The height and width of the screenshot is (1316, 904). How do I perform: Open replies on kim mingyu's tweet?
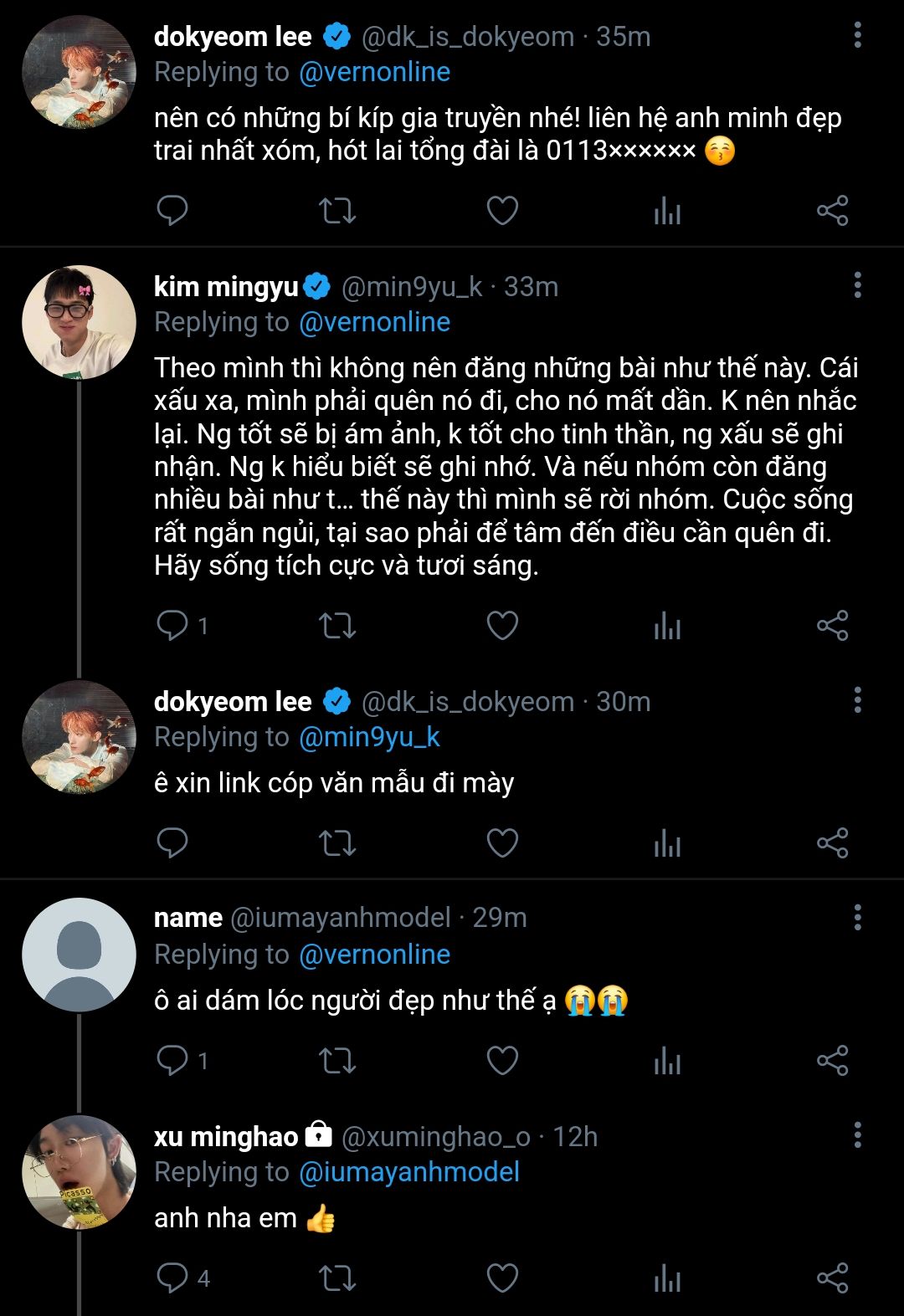point(173,626)
